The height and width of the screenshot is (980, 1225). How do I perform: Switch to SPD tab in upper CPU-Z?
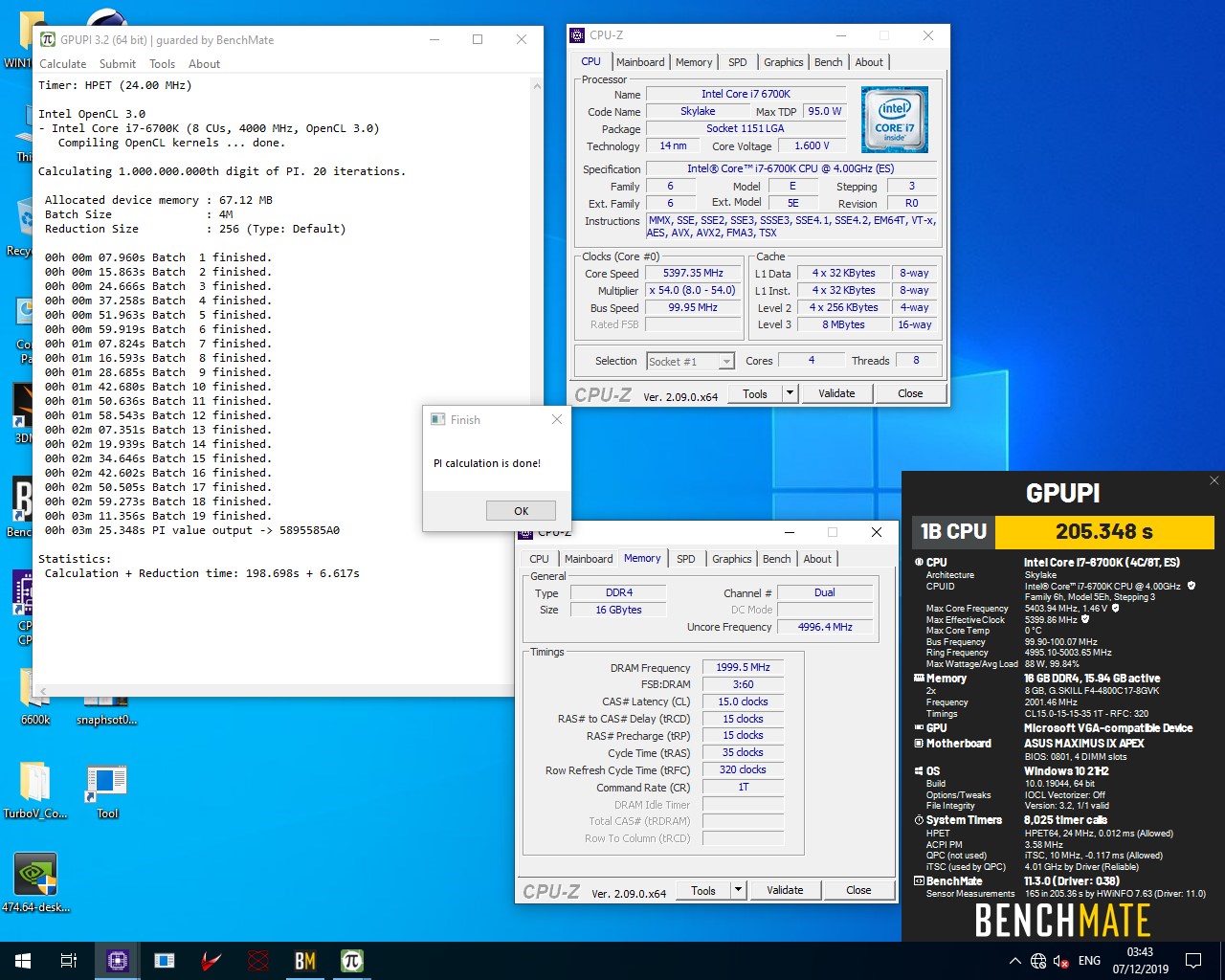pos(737,62)
